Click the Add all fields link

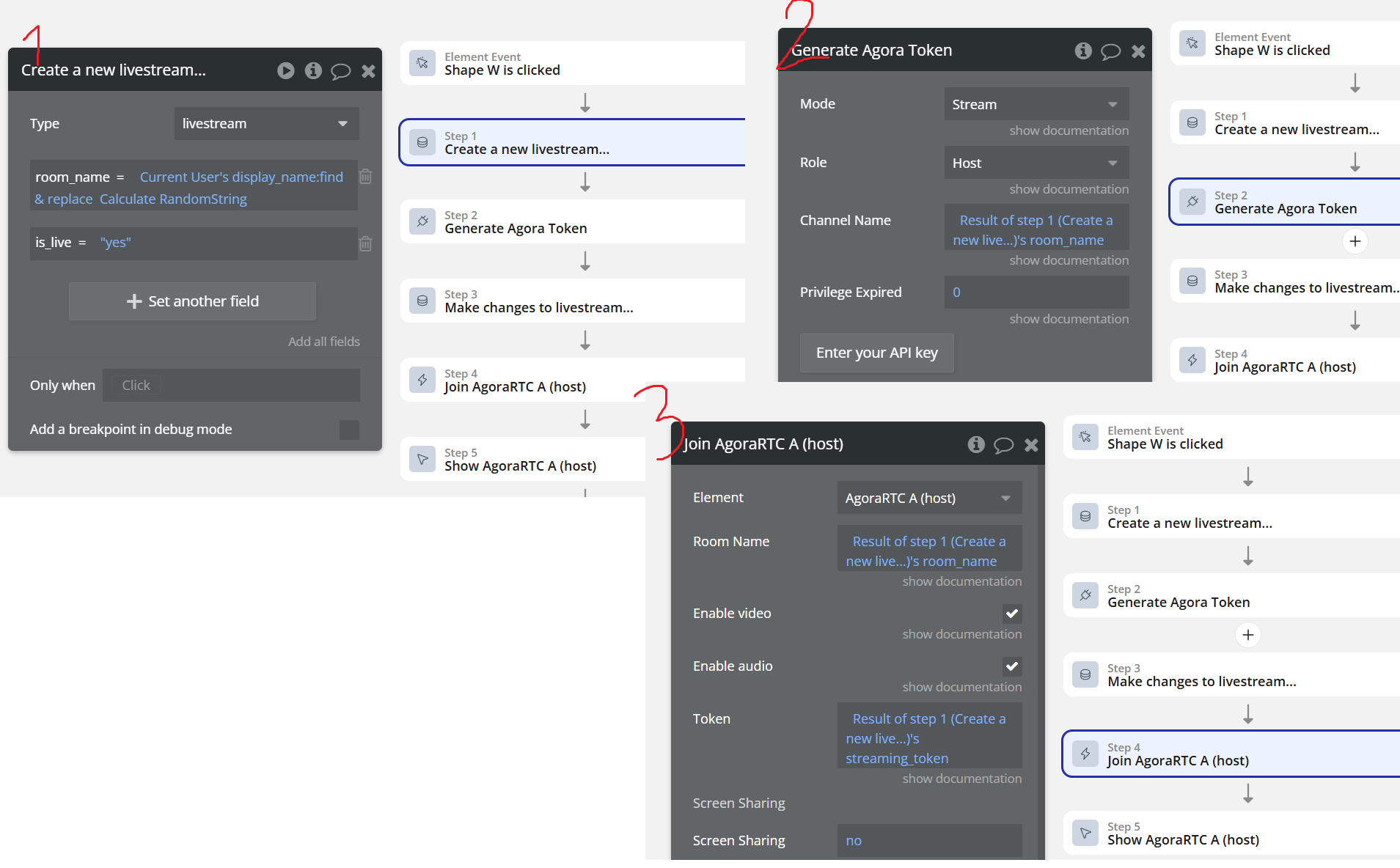[323, 342]
